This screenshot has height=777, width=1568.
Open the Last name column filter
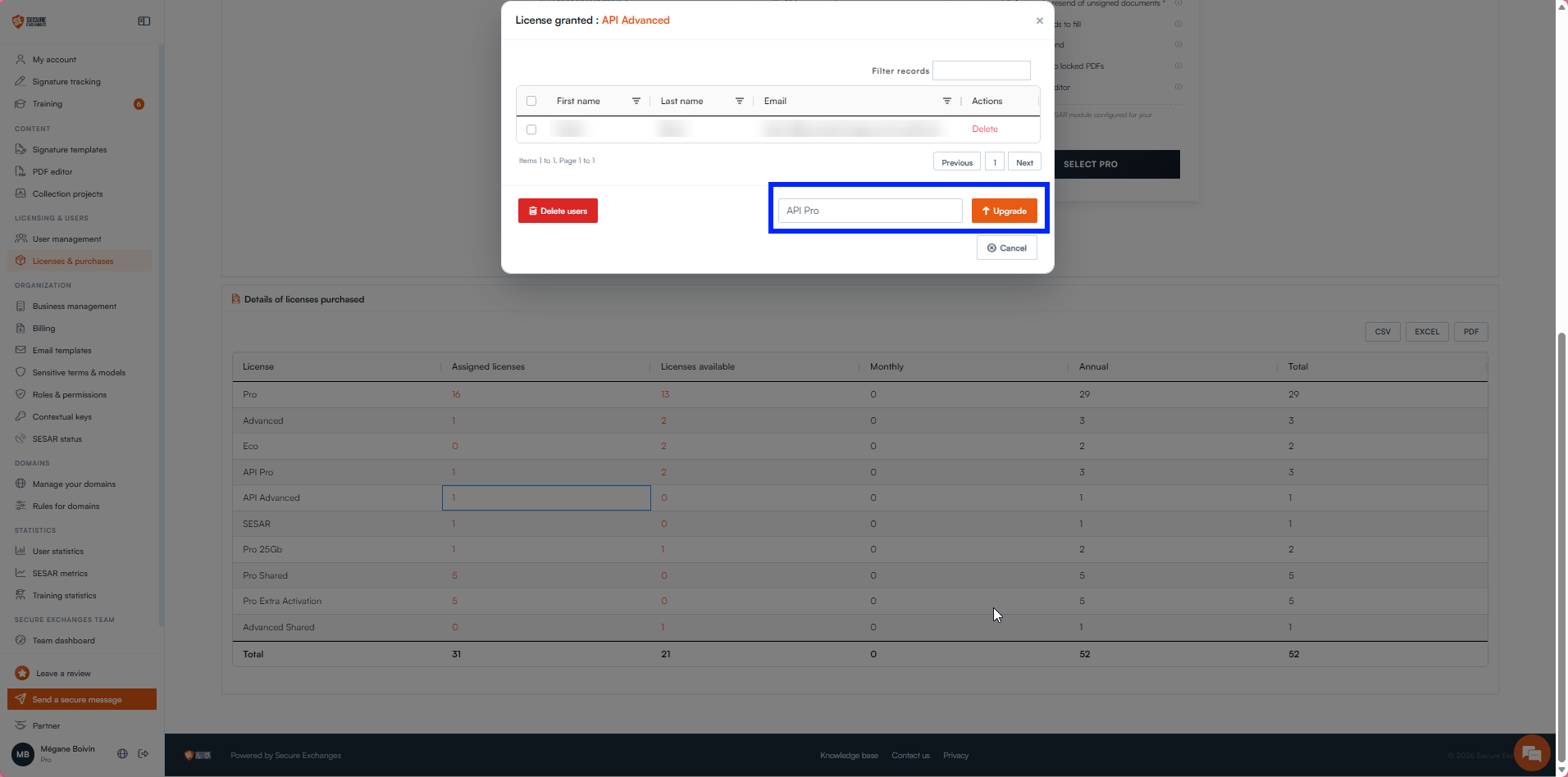point(740,101)
